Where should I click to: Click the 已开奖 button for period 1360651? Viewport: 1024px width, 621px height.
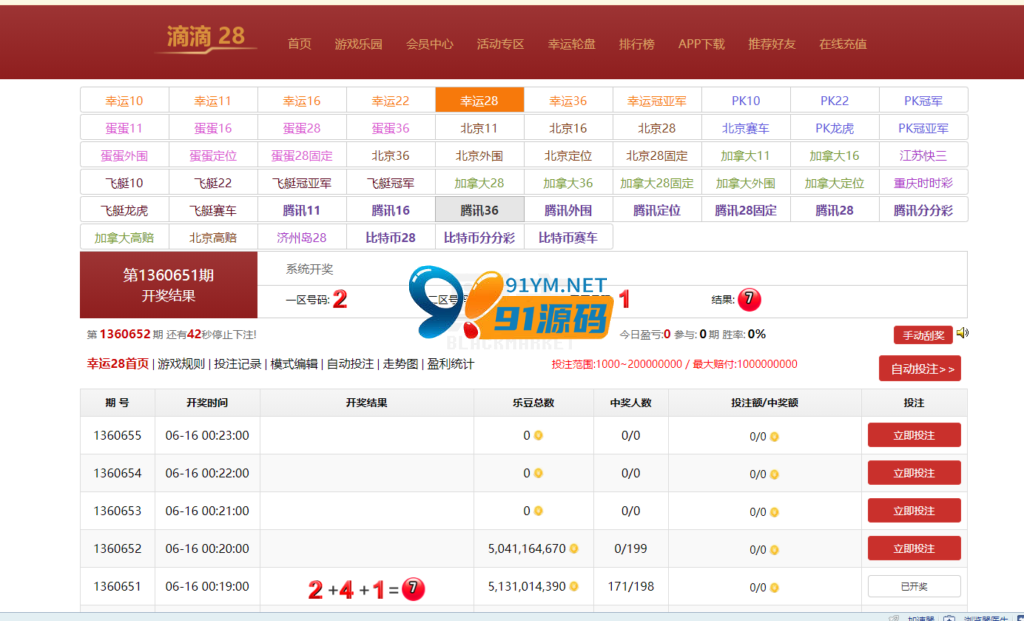pos(914,586)
